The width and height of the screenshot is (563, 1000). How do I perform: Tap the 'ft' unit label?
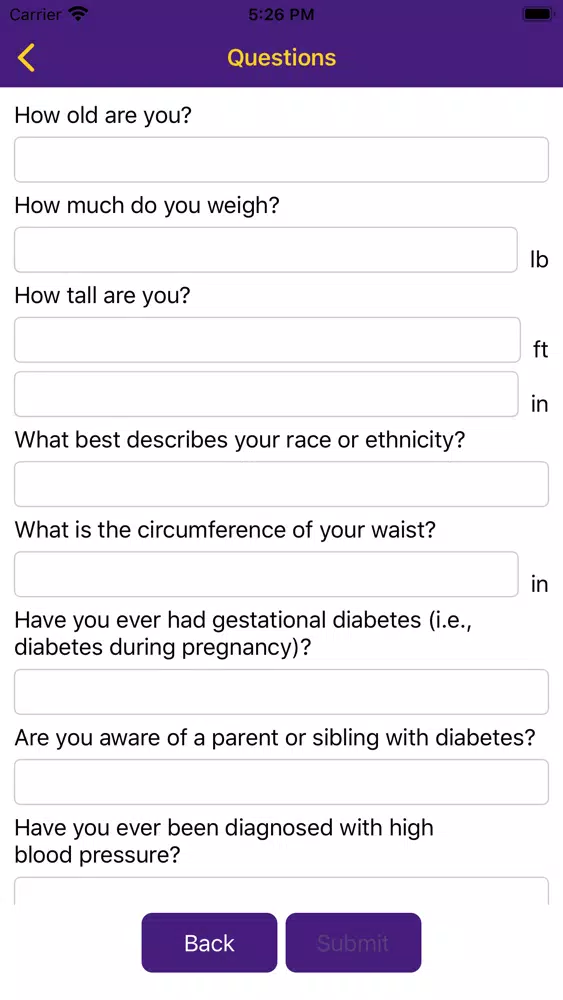[x=541, y=349]
